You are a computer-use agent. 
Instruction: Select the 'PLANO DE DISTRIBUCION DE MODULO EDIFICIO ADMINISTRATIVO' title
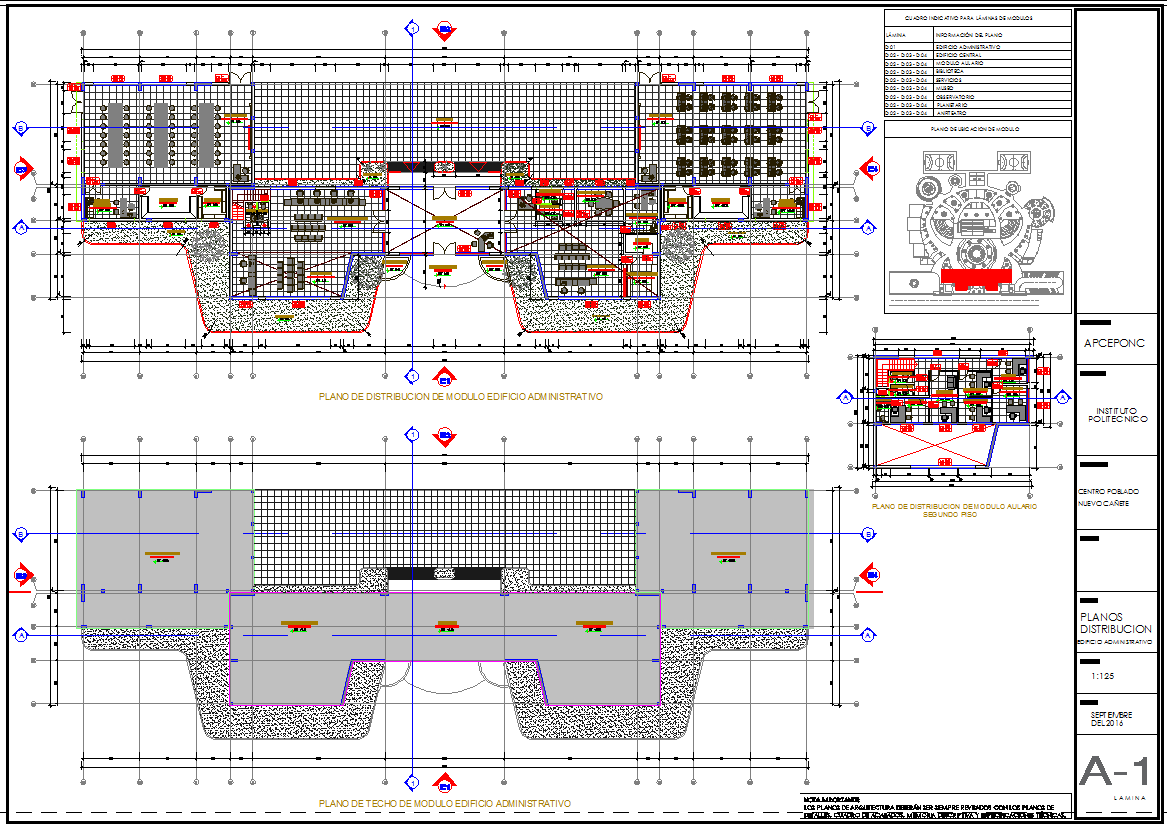point(460,397)
